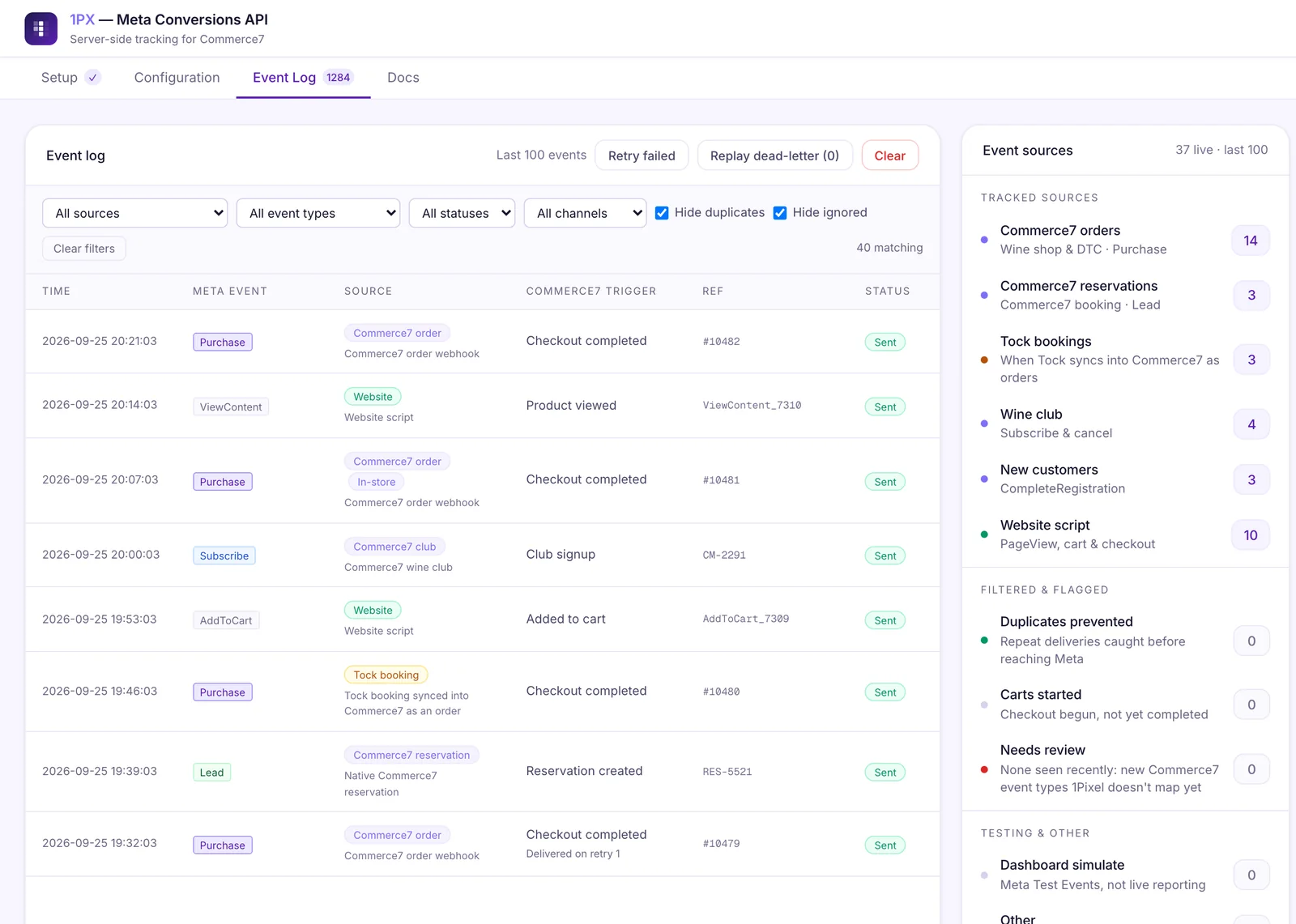
Task: Click the Clear filters button
Action: 84,249
